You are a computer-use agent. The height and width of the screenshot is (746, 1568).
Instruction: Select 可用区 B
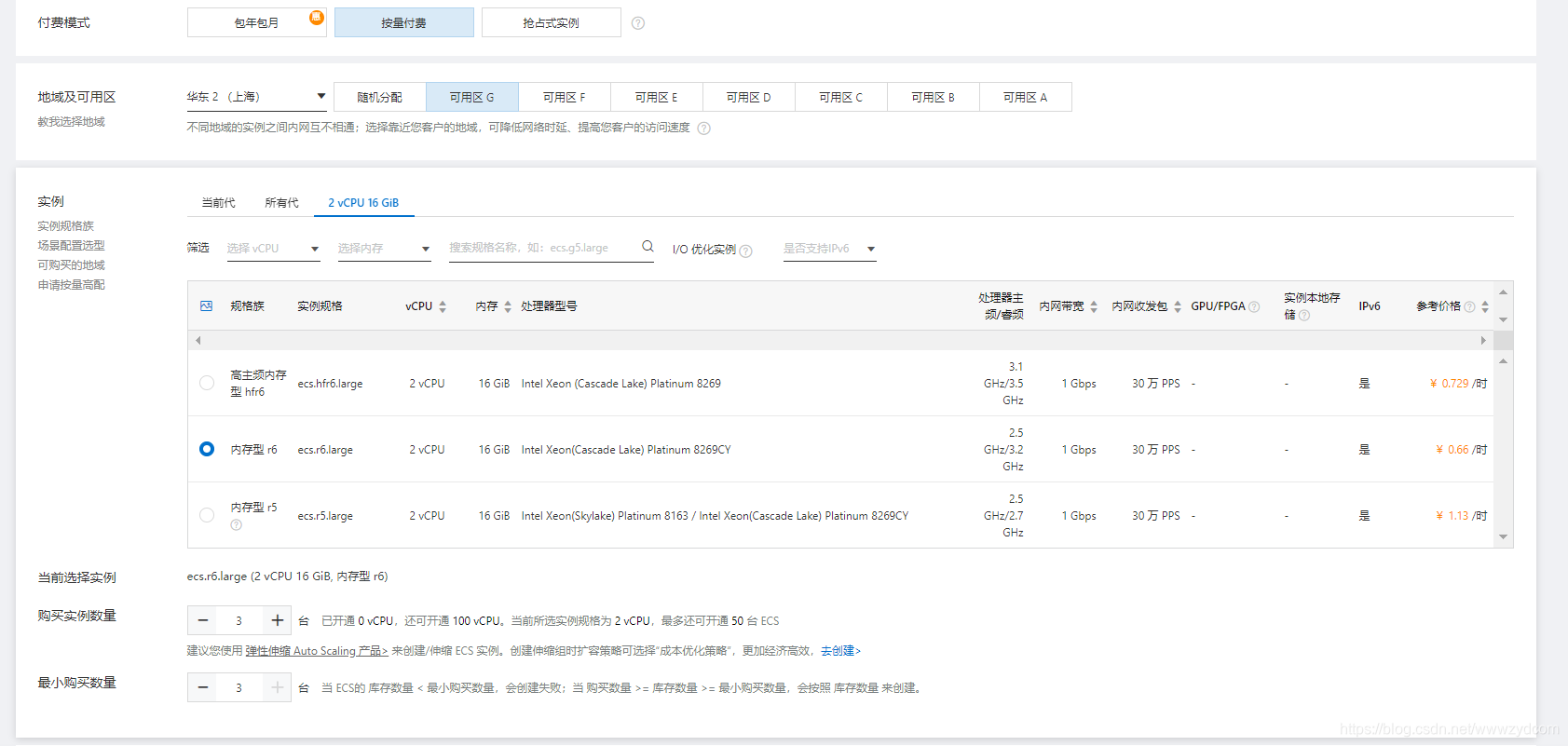pos(933,97)
